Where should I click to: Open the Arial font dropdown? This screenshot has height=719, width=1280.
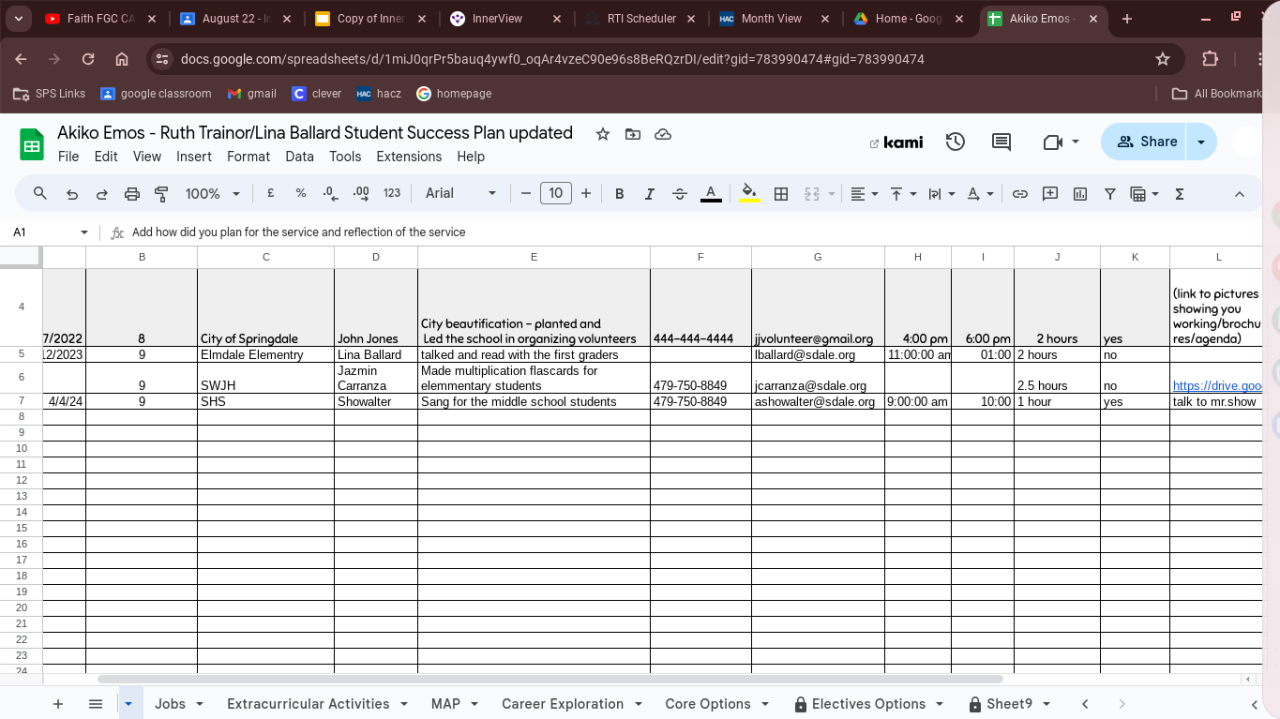[x=460, y=194]
